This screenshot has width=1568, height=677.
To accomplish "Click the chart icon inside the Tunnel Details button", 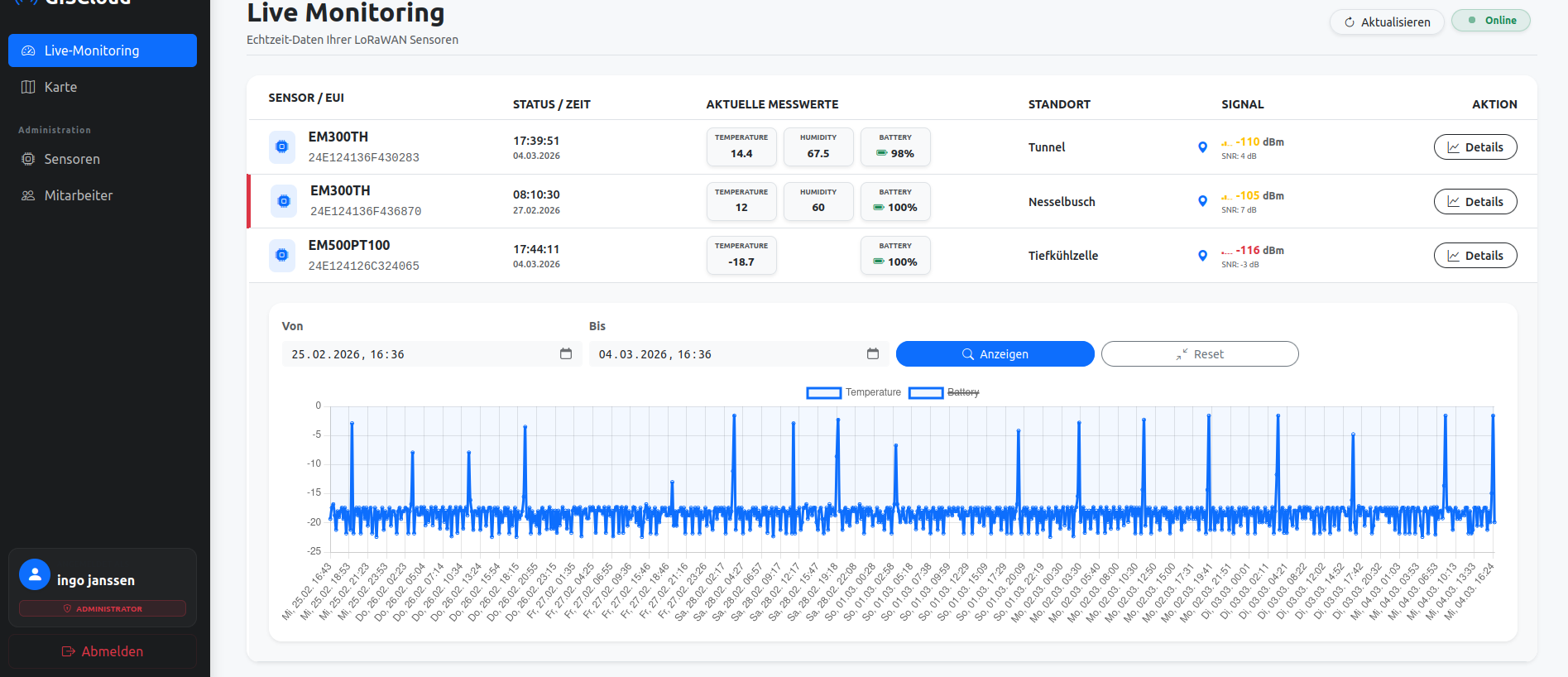I will (x=1453, y=147).
